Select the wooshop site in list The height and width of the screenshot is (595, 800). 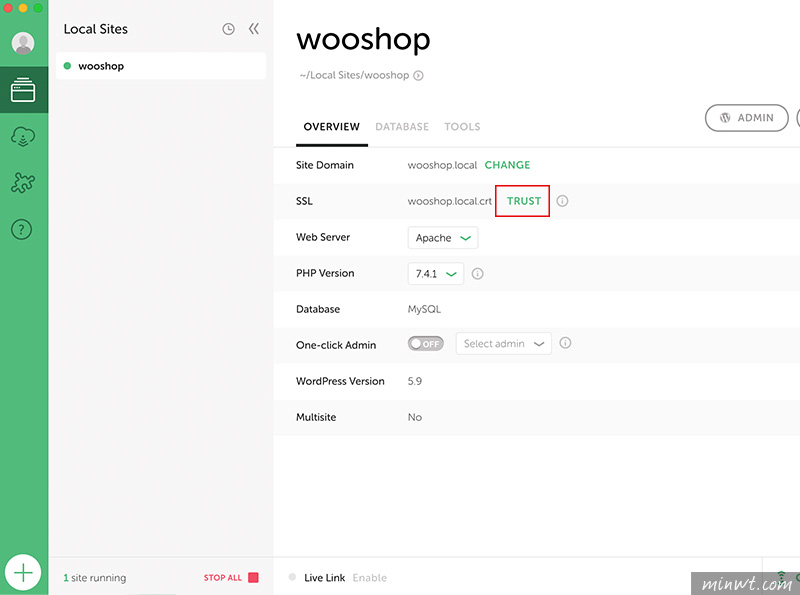(x=161, y=66)
